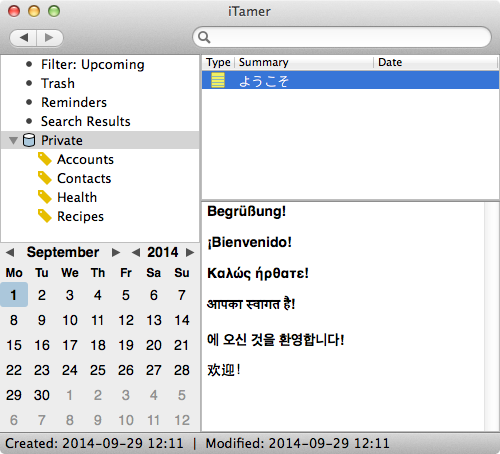The height and width of the screenshot is (454, 500).
Task: Select September 17 in the calendar
Action: 70,345
